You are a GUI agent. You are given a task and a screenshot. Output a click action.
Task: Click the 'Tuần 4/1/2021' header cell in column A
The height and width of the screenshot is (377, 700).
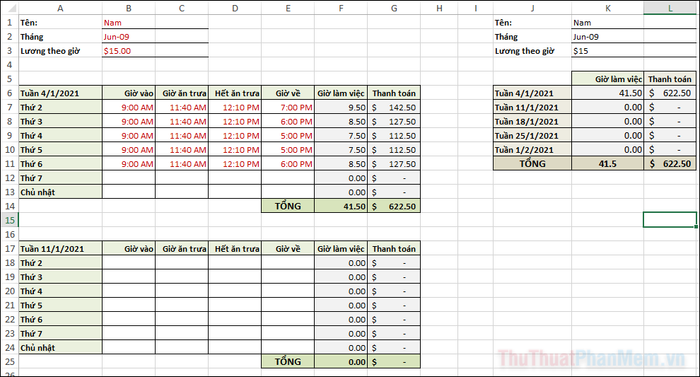tap(60, 93)
